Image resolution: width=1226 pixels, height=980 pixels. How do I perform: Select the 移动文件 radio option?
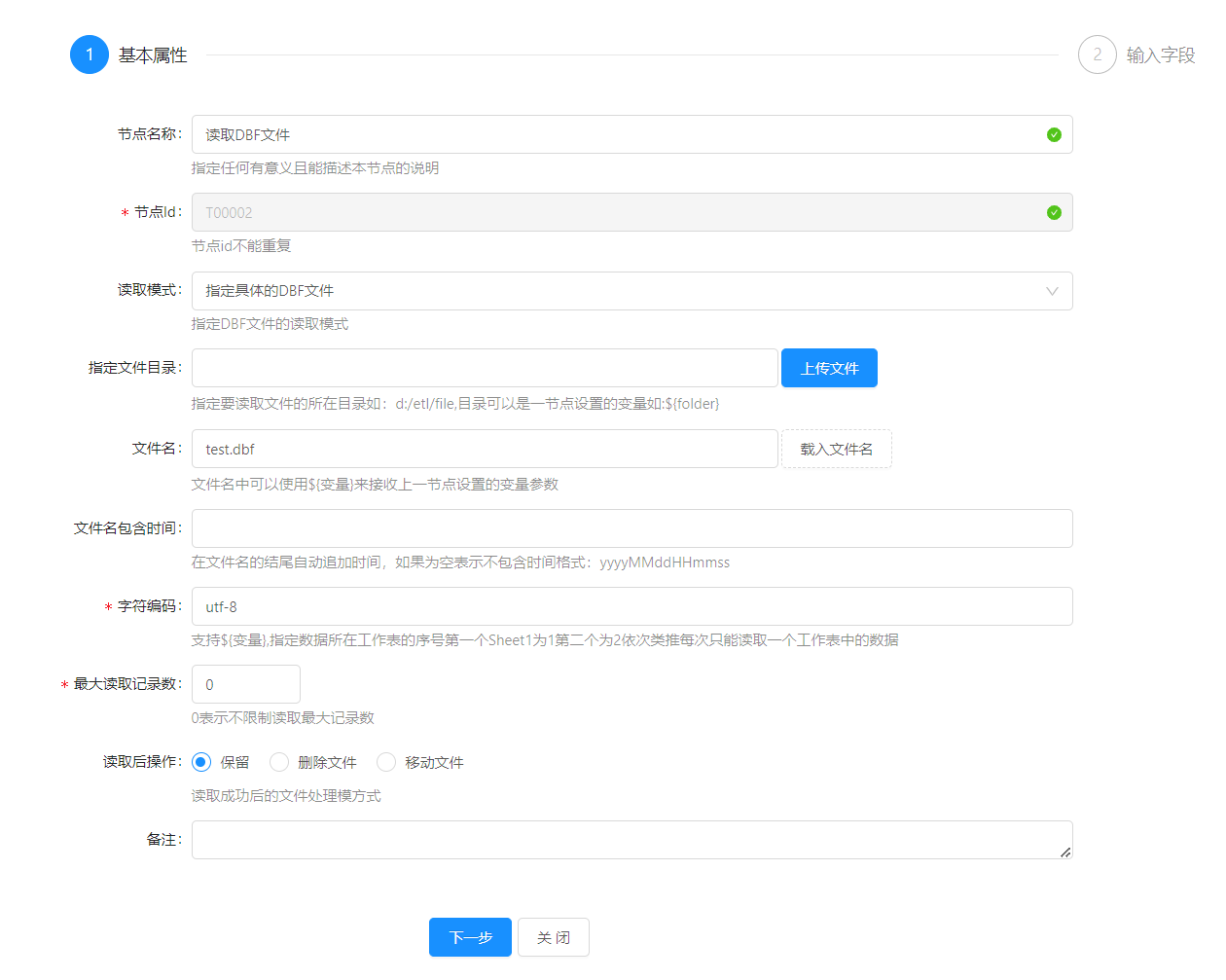click(x=386, y=762)
